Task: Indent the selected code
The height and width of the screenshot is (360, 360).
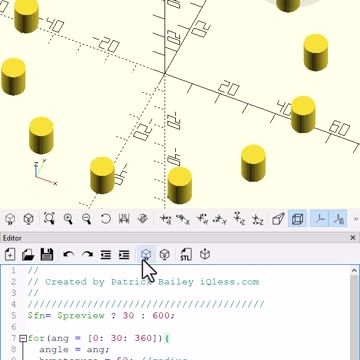Action: pos(124,255)
